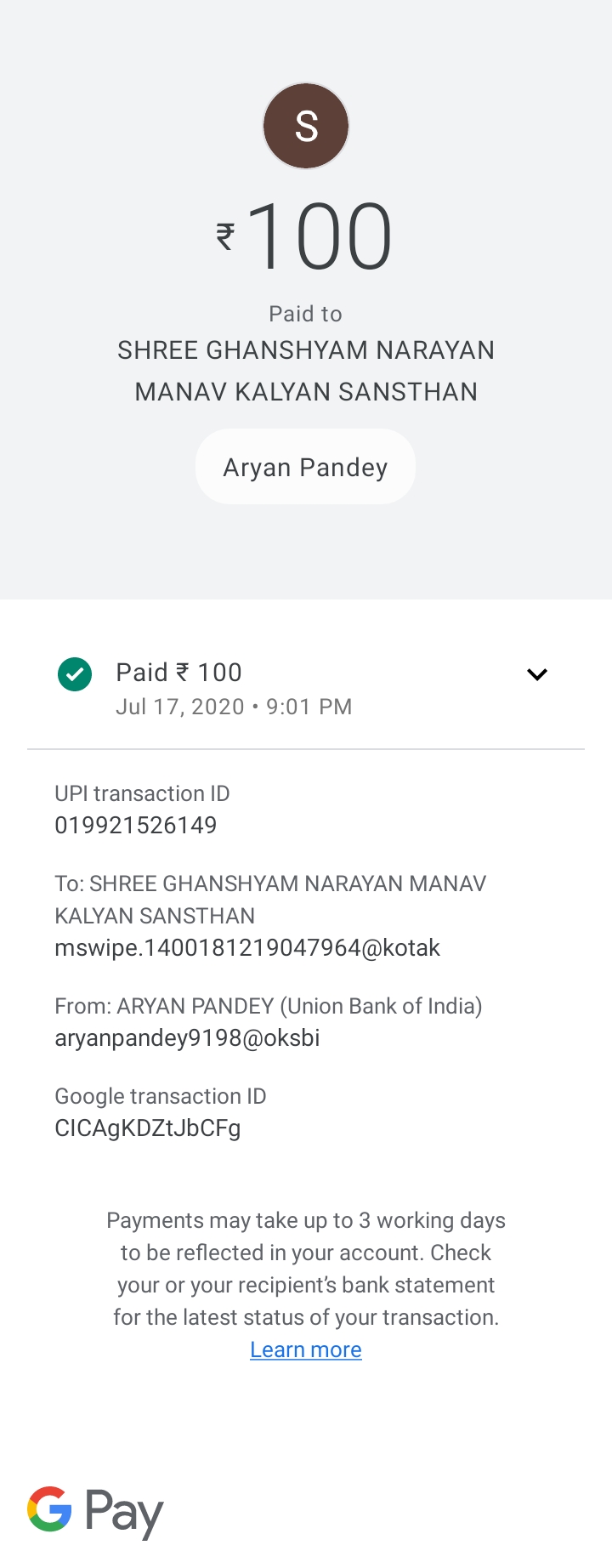Click the green paid checkmark icon

pos(75,674)
